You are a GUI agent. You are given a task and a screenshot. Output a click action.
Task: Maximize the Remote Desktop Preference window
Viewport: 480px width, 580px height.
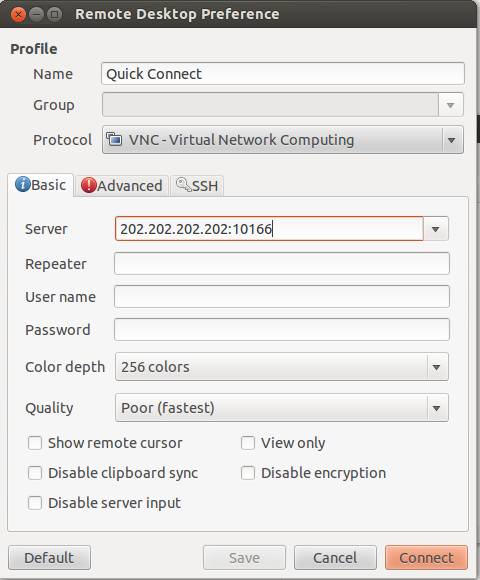click(54, 14)
